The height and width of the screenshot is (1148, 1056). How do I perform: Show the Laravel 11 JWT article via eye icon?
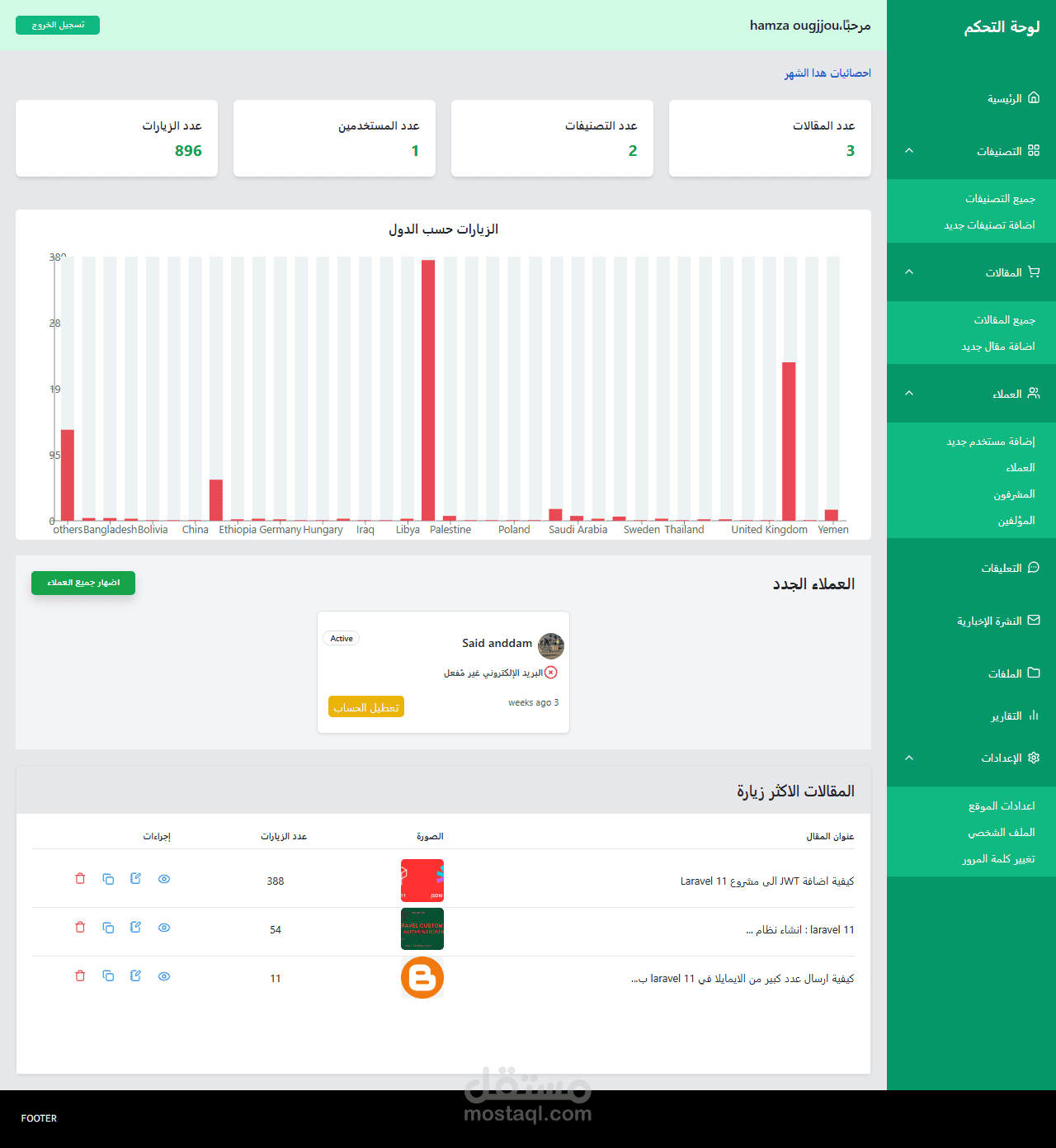click(164, 879)
